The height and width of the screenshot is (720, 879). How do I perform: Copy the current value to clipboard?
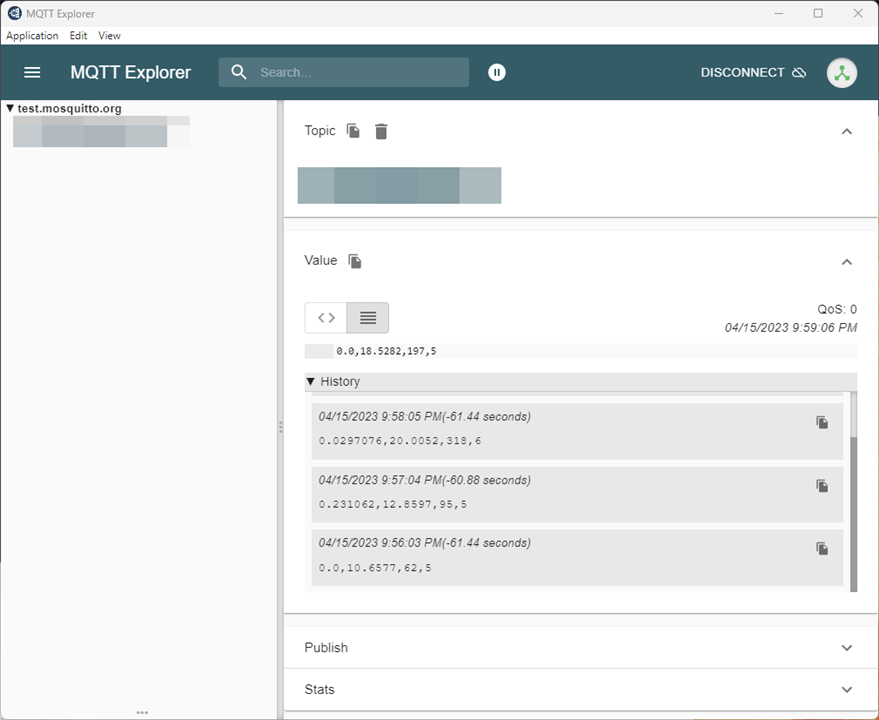pyautogui.click(x=355, y=261)
